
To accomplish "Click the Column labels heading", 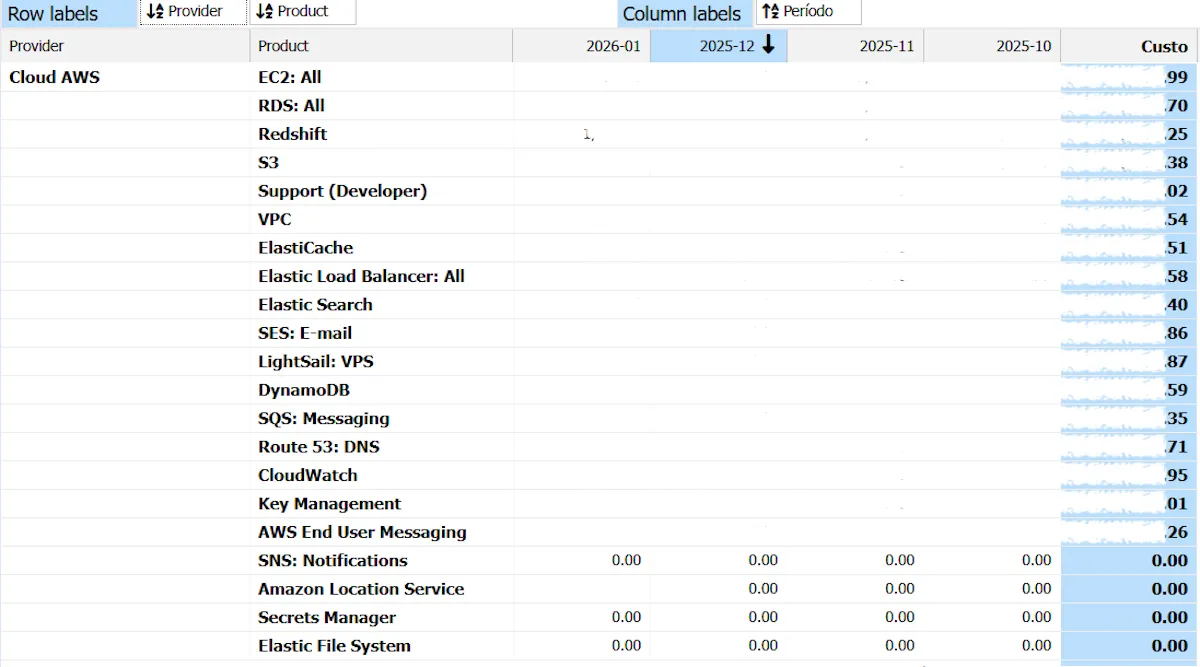I will point(682,14).
